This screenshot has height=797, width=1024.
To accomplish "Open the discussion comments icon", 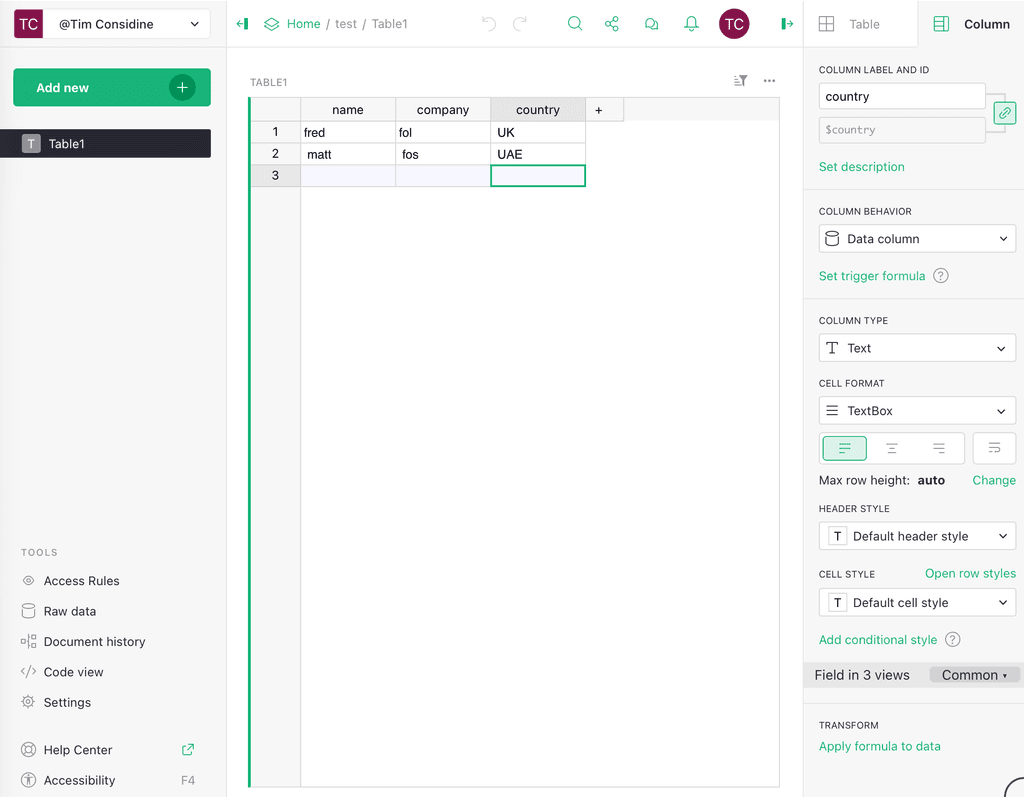I will [x=651, y=24].
